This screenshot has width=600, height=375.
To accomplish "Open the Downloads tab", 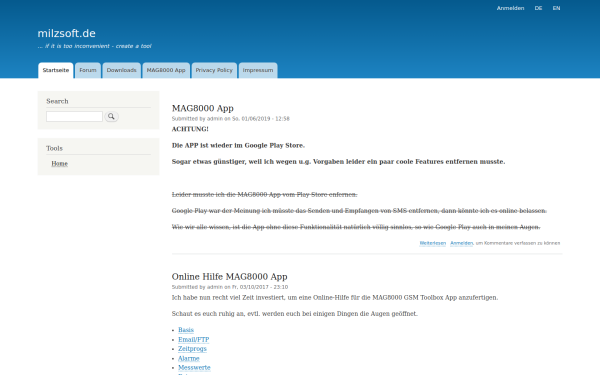I will [122, 70].
